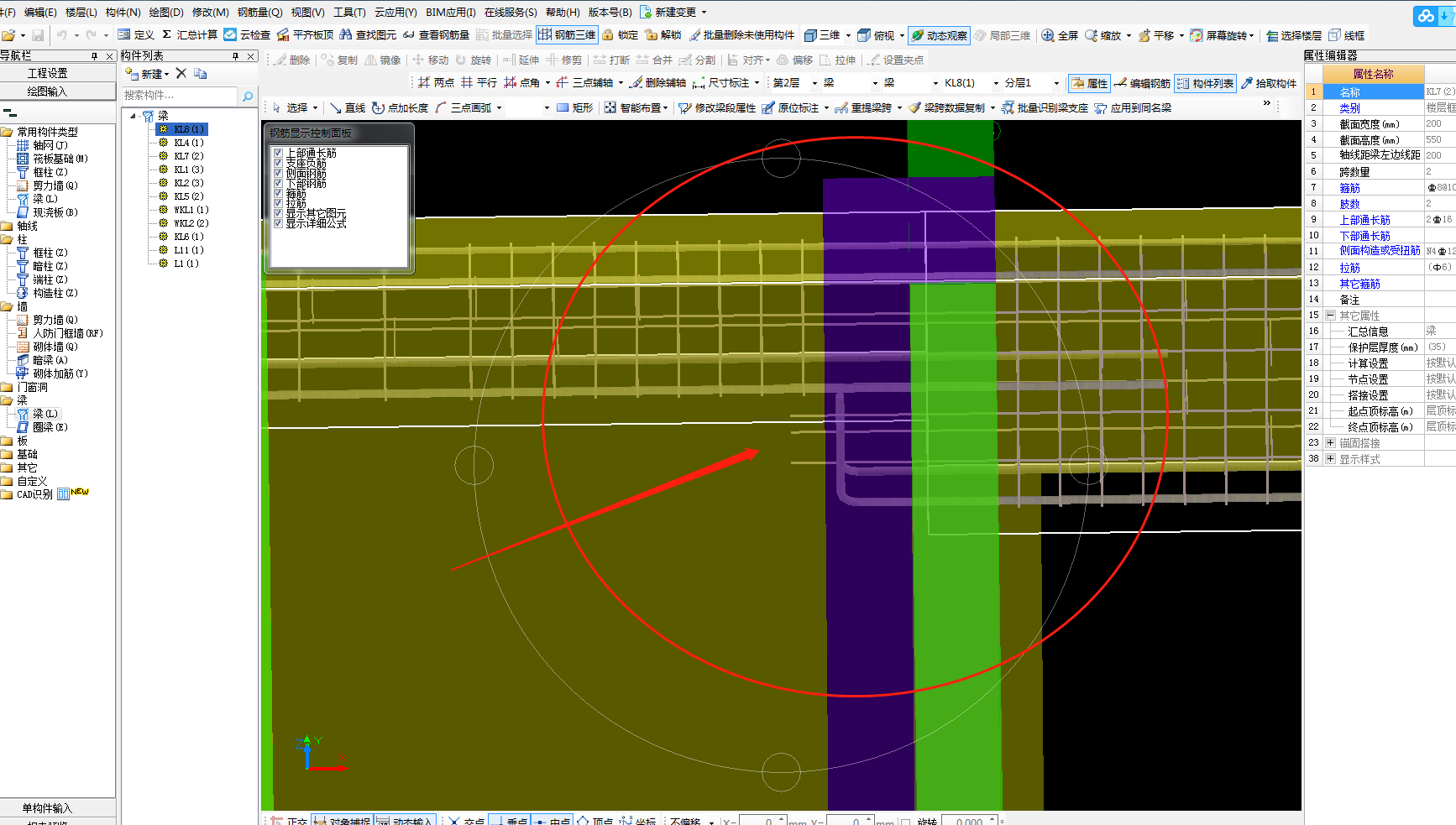1456x825 pixels.
Task: Uncheck 上部通长筋 checkbox
Action: point(278,153)
